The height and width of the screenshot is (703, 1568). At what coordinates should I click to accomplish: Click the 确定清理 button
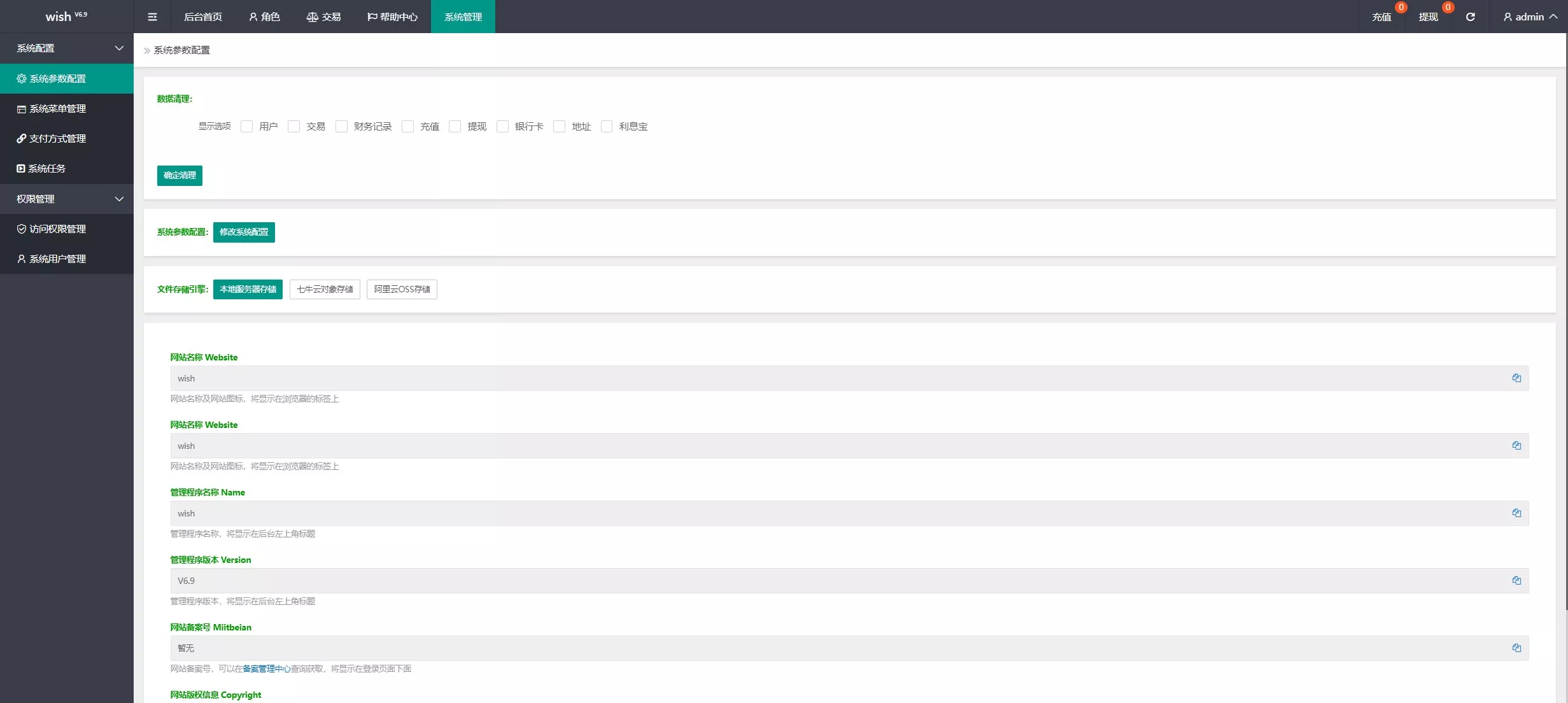coord(180,175)
